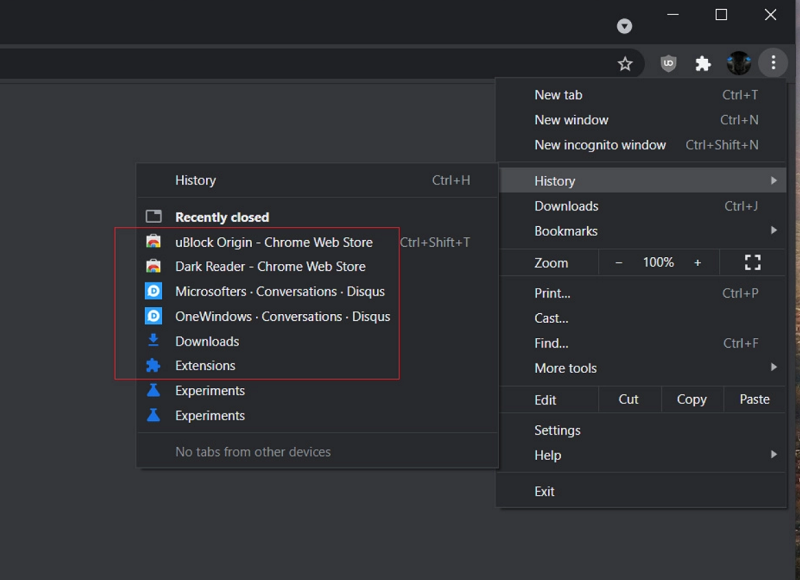Open Settings from the Chrome menu
The image size is (800, 580).
click(x=642, y=430)
